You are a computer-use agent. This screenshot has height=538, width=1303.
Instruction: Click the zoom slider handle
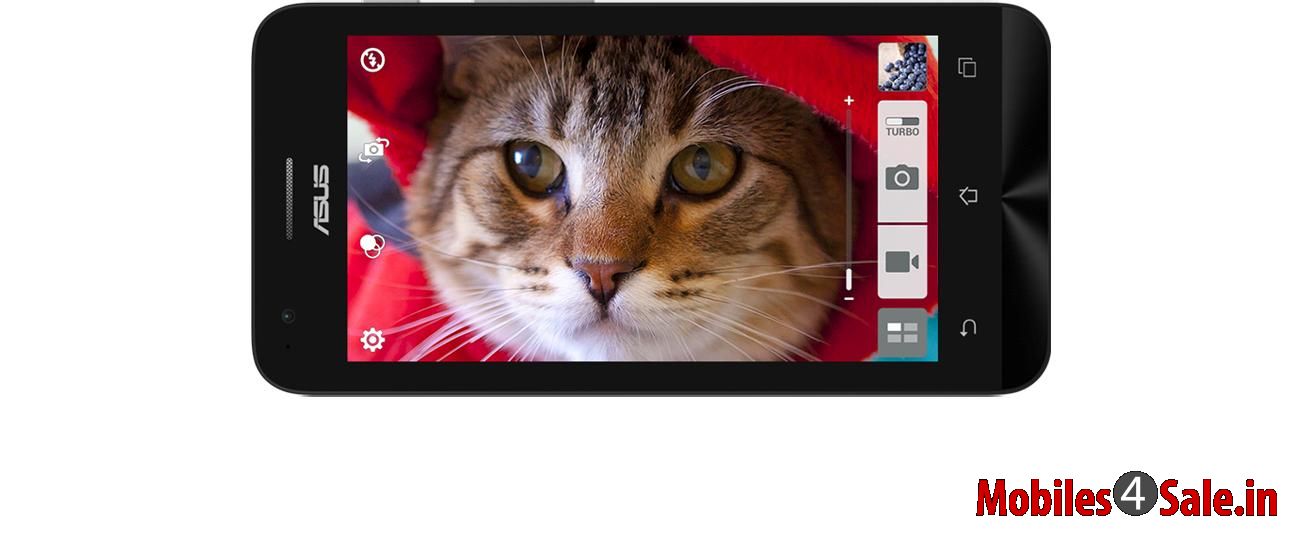[848, 278]
